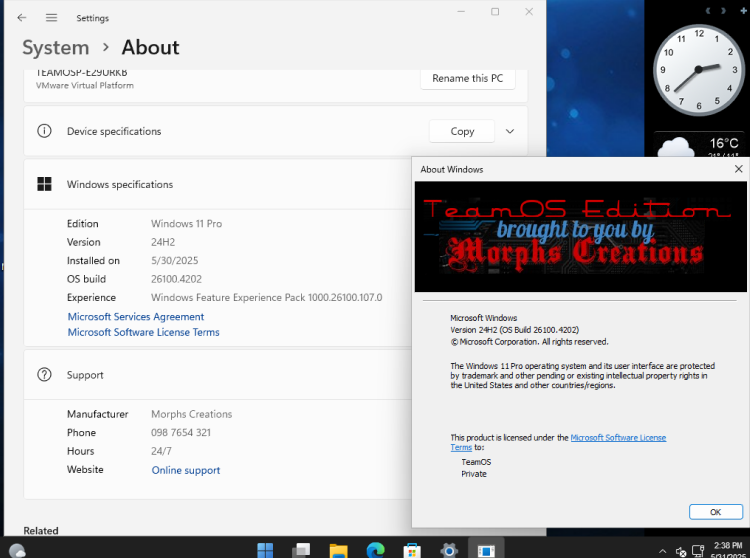
Task: Open Microsoft Store from the taskbar
Action: [412, 550]
